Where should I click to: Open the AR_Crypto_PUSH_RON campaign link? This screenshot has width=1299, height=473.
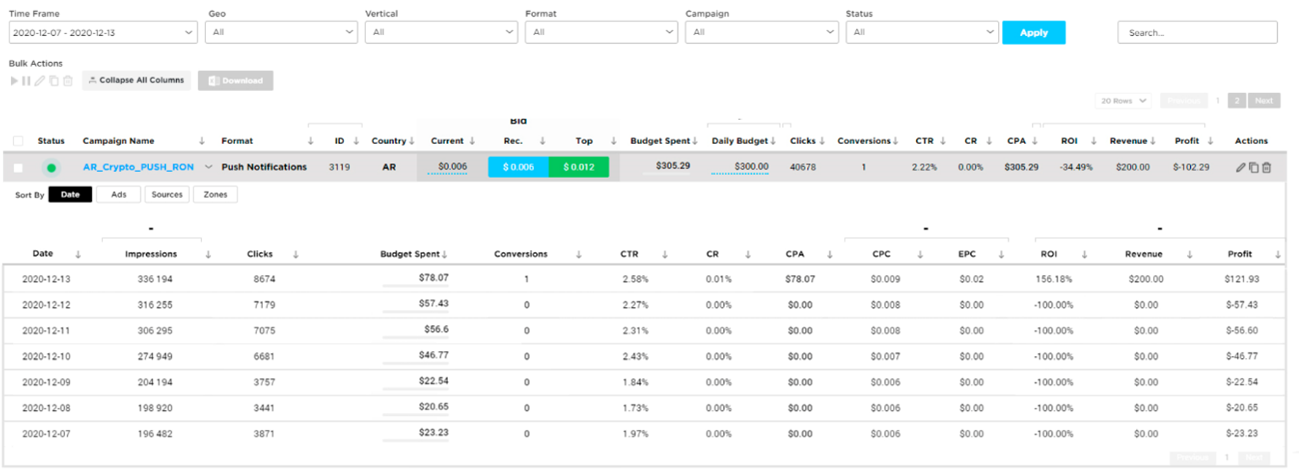[139, 167]
